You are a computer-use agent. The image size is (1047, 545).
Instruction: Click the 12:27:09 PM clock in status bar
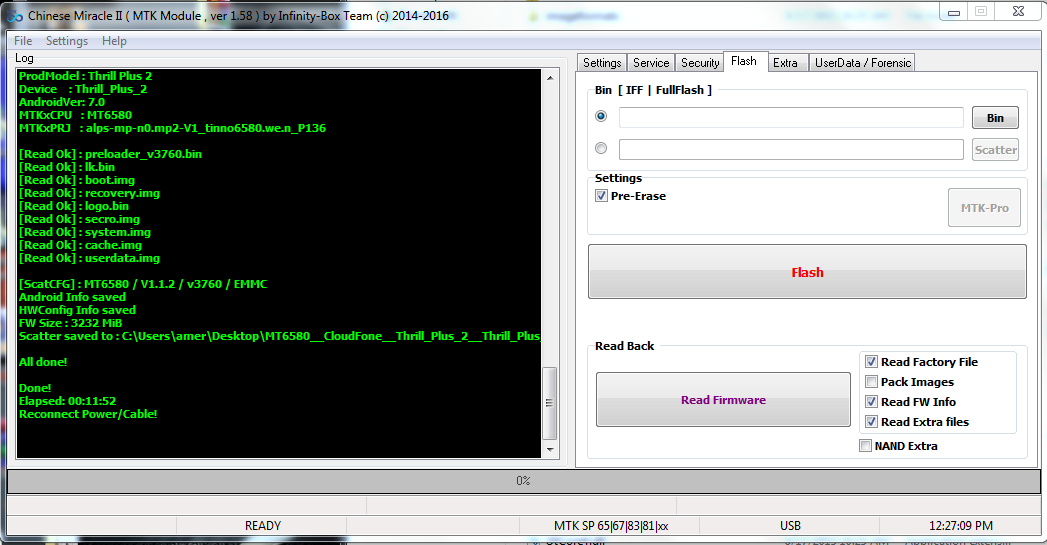tap(960, 526)
